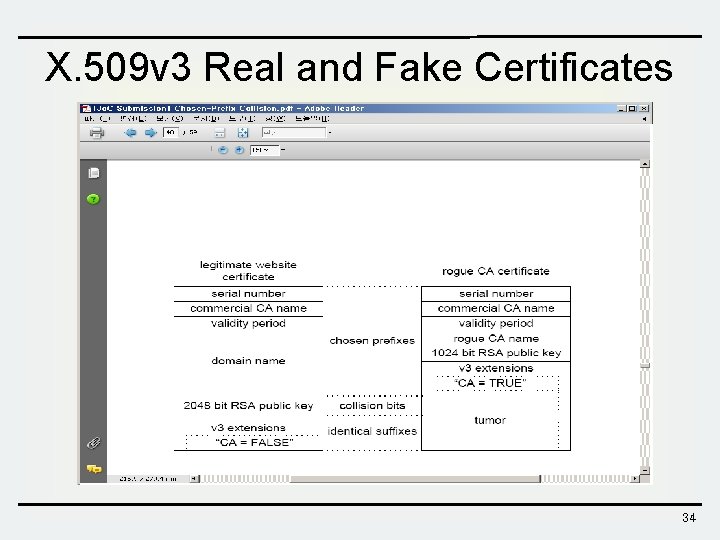720x540 pixels.
Task: Open the View (보기) menu
Action: coord(169,118)
